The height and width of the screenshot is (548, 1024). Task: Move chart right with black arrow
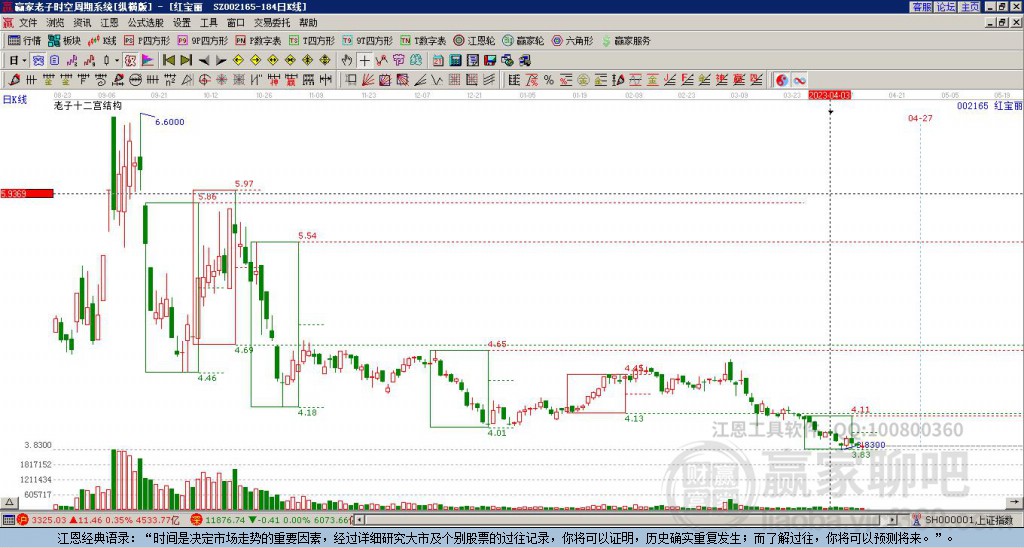tap(221, 60)
